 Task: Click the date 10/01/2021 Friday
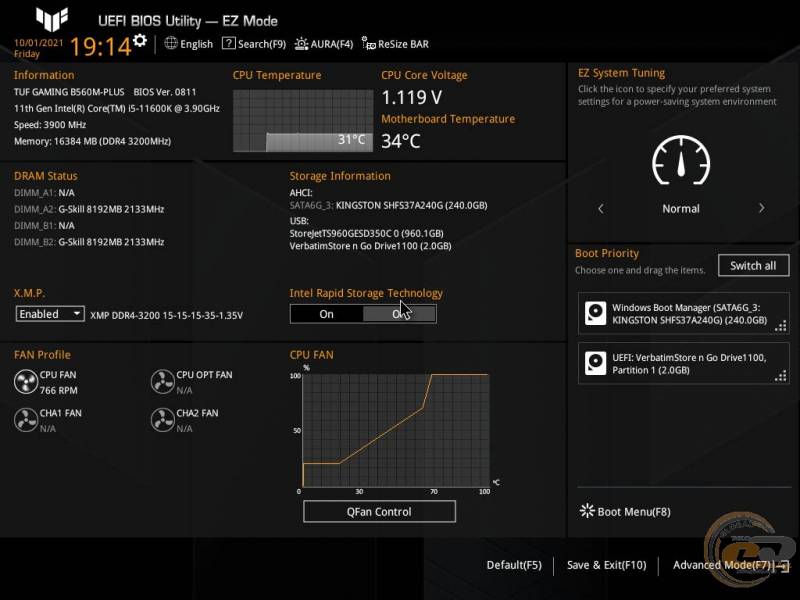(38, 48)
